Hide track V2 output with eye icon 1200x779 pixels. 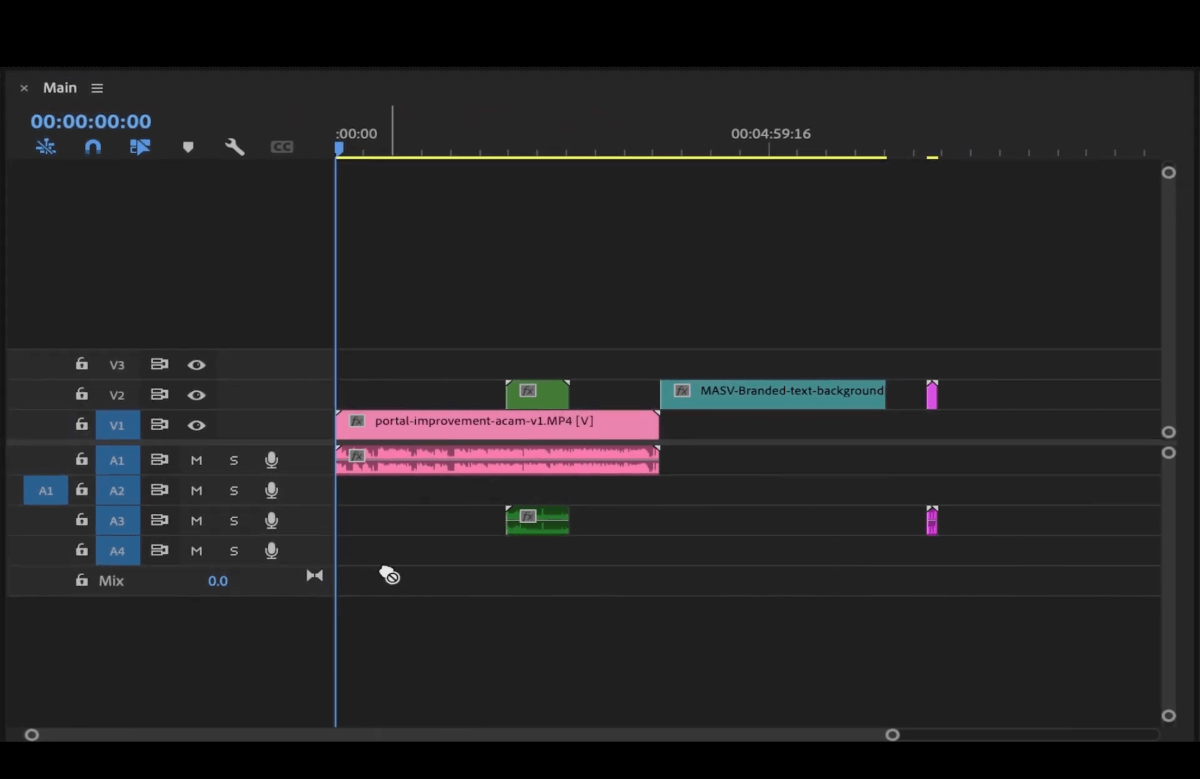(x=197, y=395)
